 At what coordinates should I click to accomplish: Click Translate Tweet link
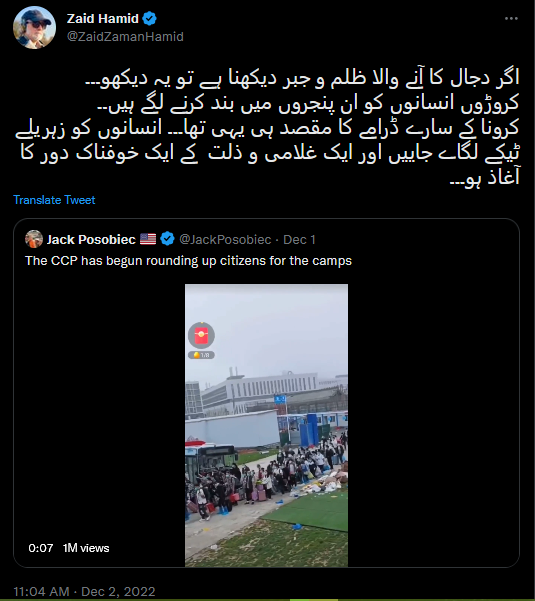54,200
